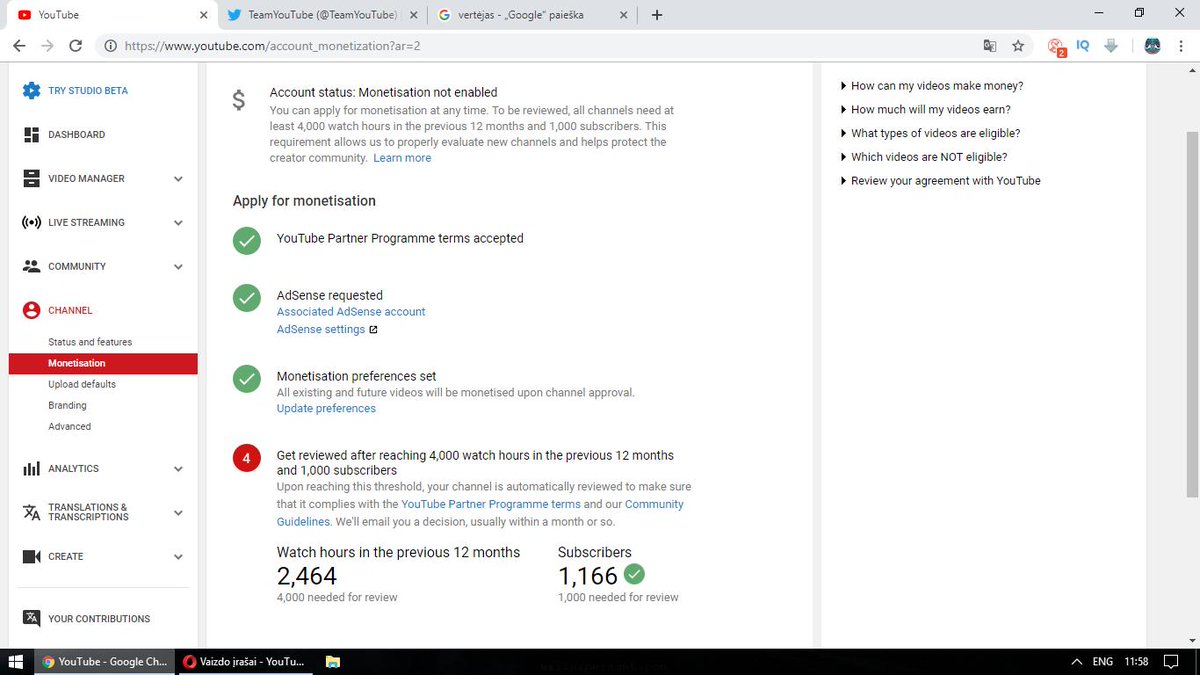
Task: Click the dollar sign account status icon
Action: (238, 100)
